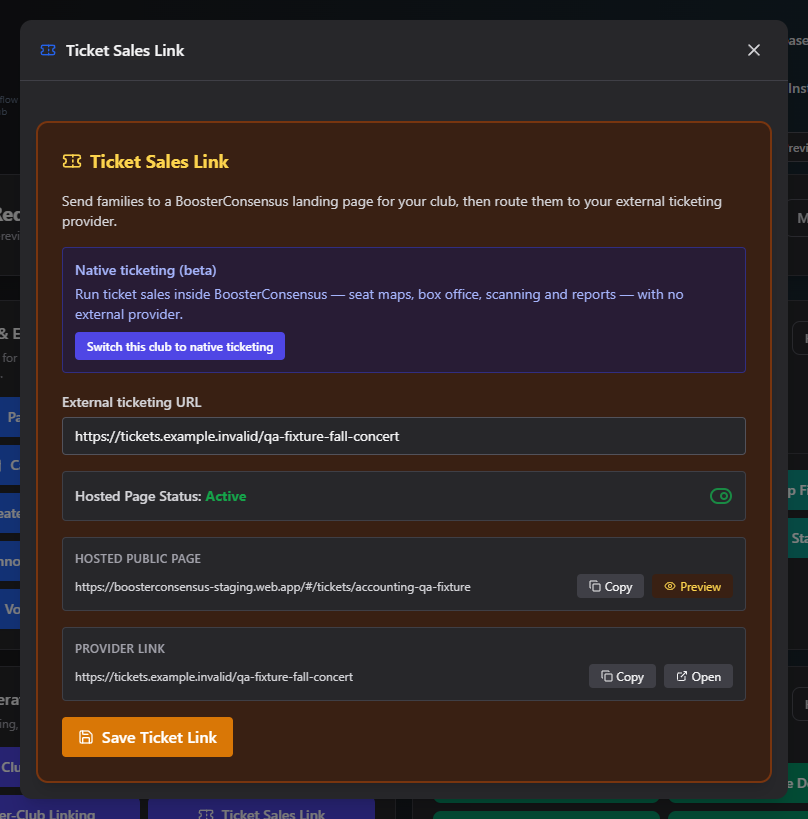Switch this club to native ticketing
Viewport: 808px width, 819px height.
180,346
